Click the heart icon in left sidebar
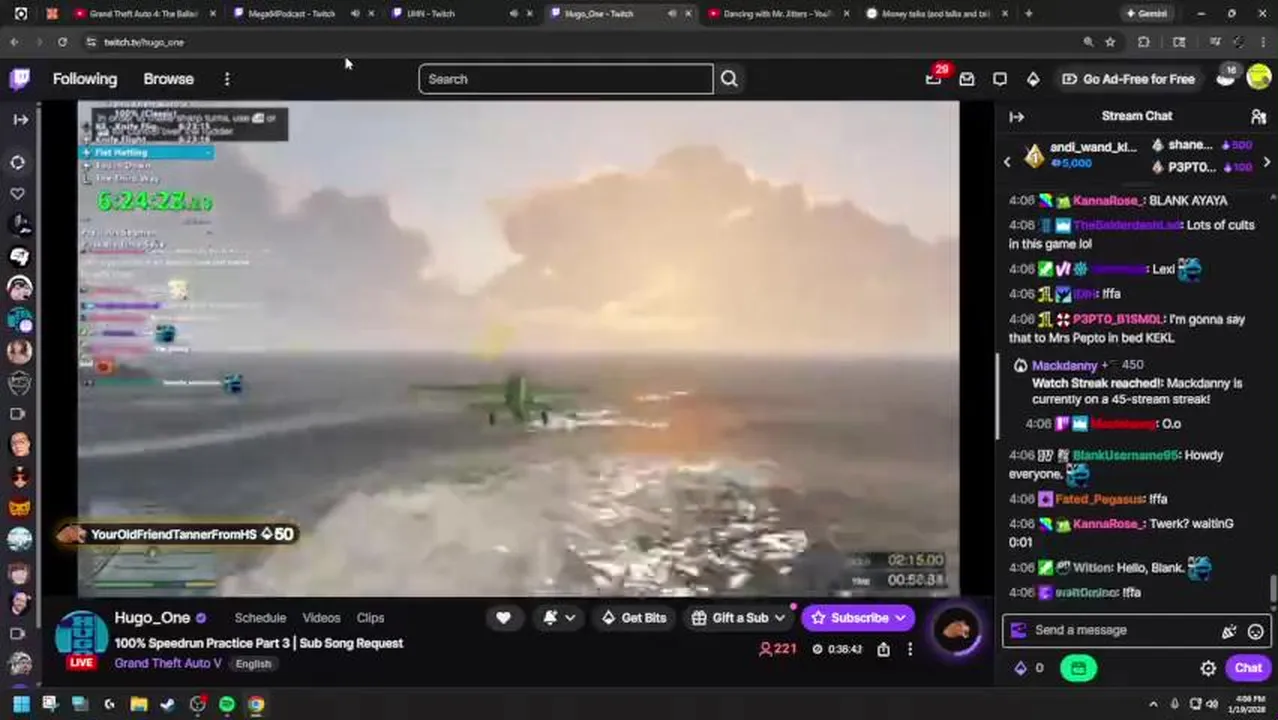This screenshot has width=1278, height=720. click(x=18, y=193)
